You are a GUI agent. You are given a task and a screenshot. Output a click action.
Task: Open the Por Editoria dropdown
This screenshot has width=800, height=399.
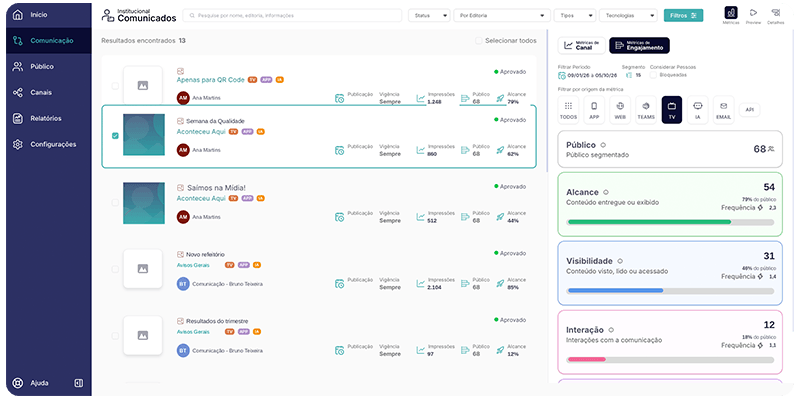(502, 15)
